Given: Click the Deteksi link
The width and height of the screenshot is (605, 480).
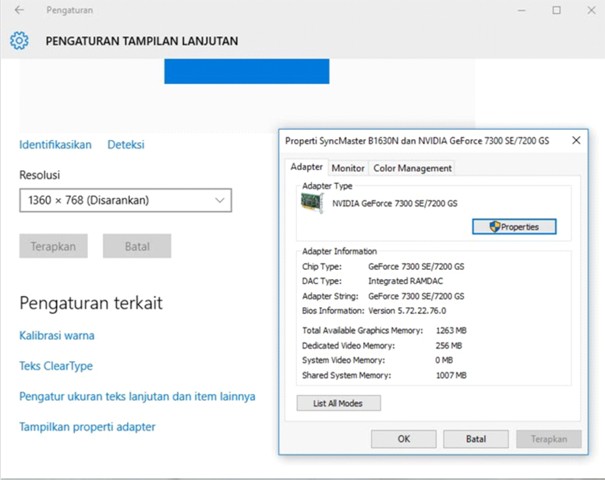Looking at the screenshot, I should [126, 145].
